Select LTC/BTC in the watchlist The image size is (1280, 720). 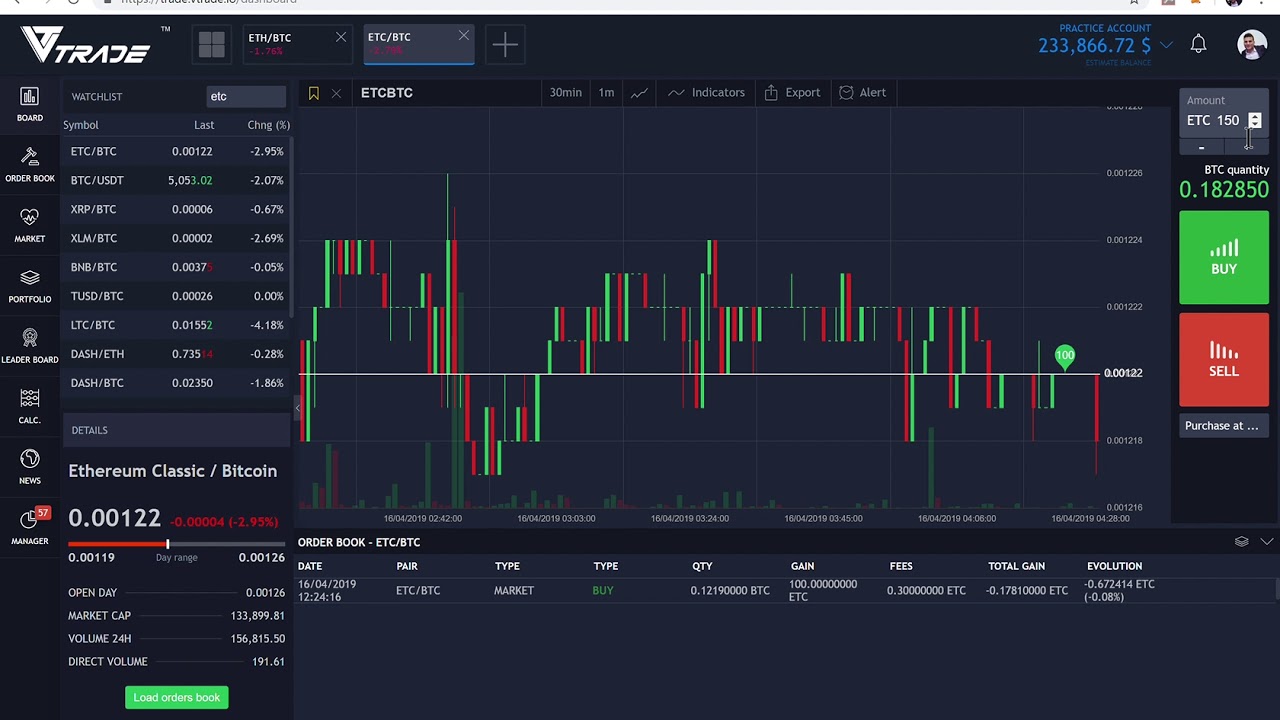pyautogui.click(x=176, y=326)
